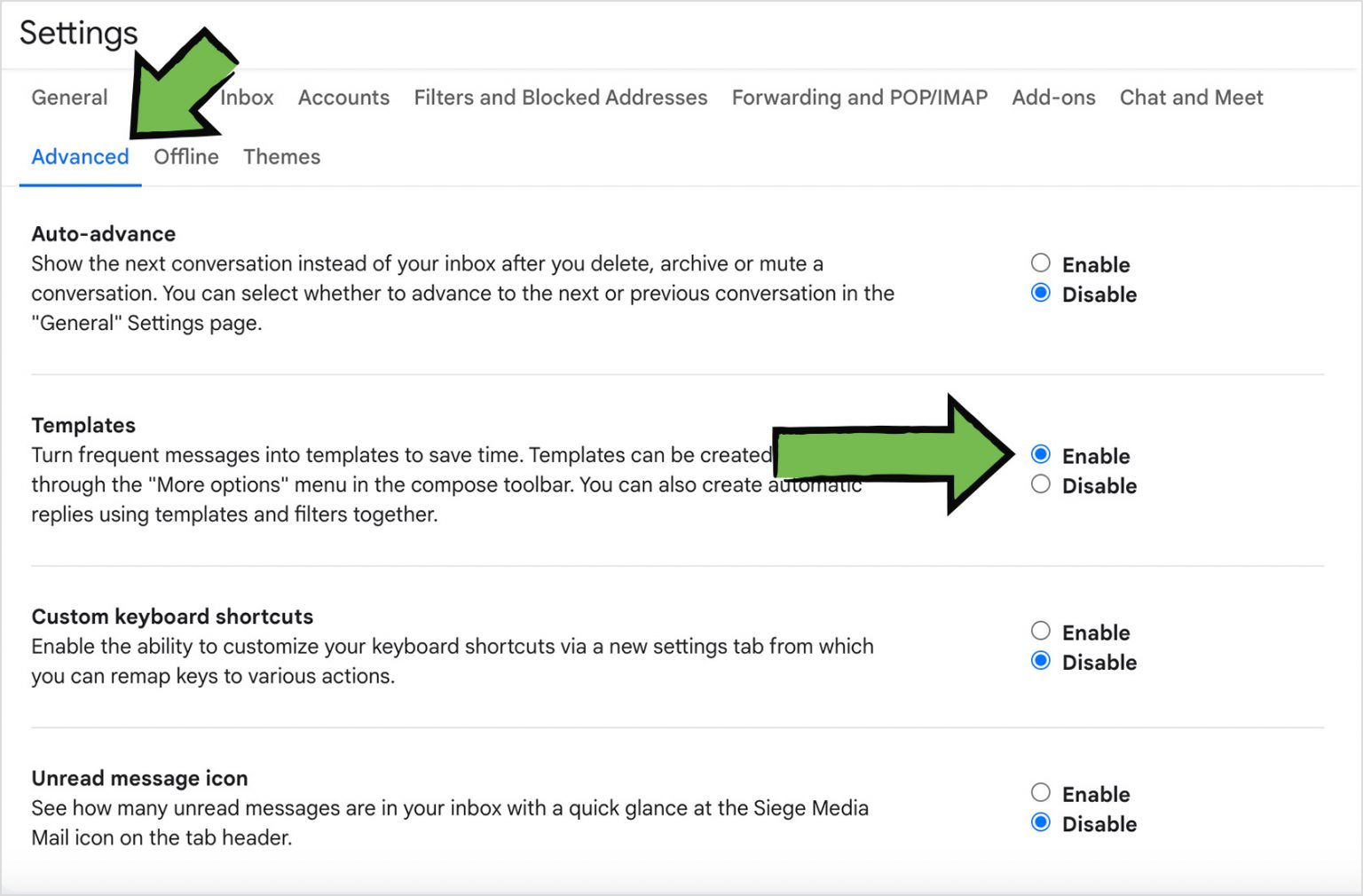The width and height of the screenshot is (1363, 896).
Task: Select Disable for Auto-advance
Action: (x=1041, y=293)
